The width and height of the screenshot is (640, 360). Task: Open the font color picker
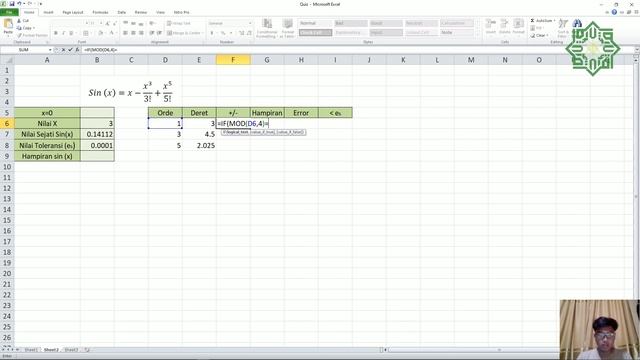pos(111,33)
